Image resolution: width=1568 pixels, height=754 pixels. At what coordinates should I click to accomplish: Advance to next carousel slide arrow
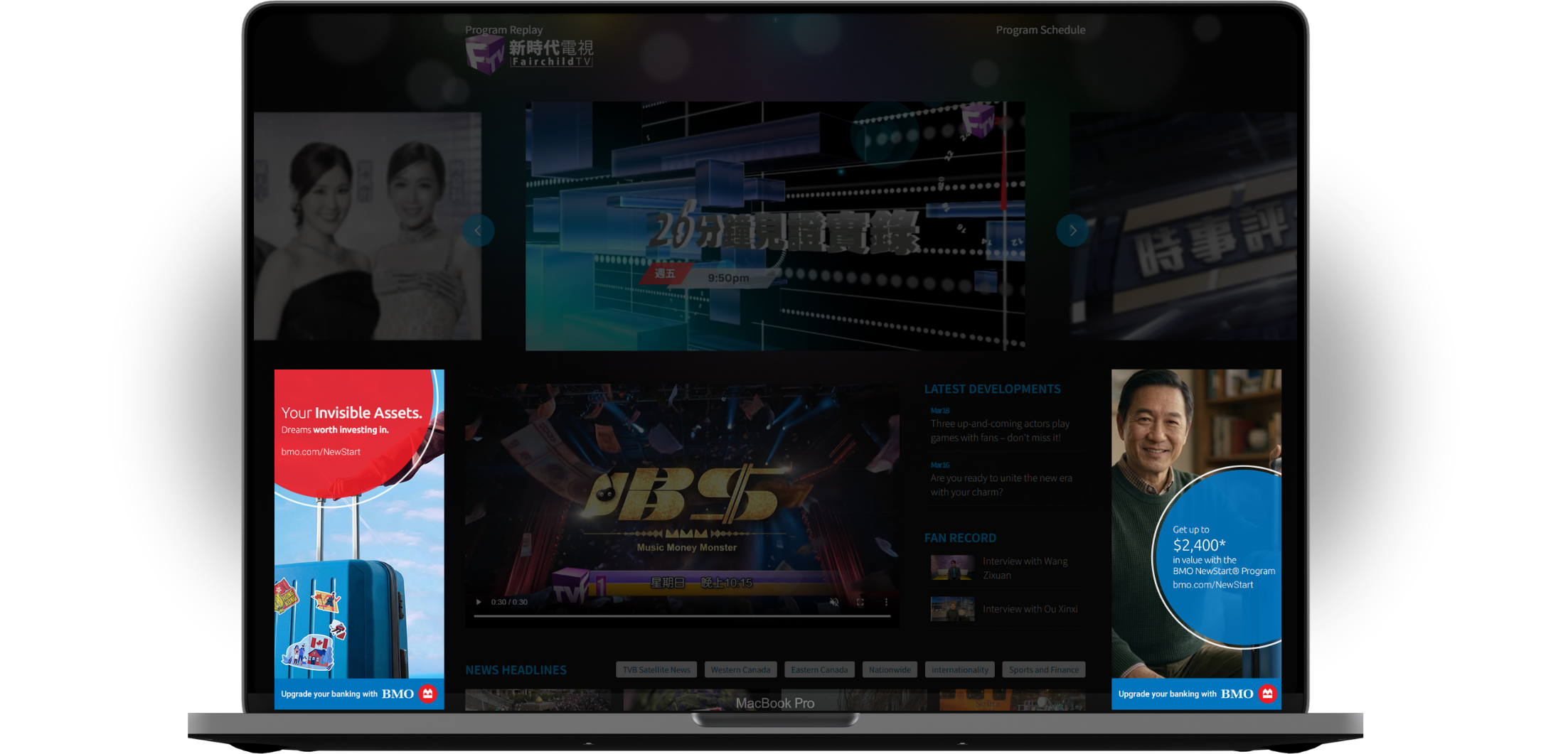1072,230
